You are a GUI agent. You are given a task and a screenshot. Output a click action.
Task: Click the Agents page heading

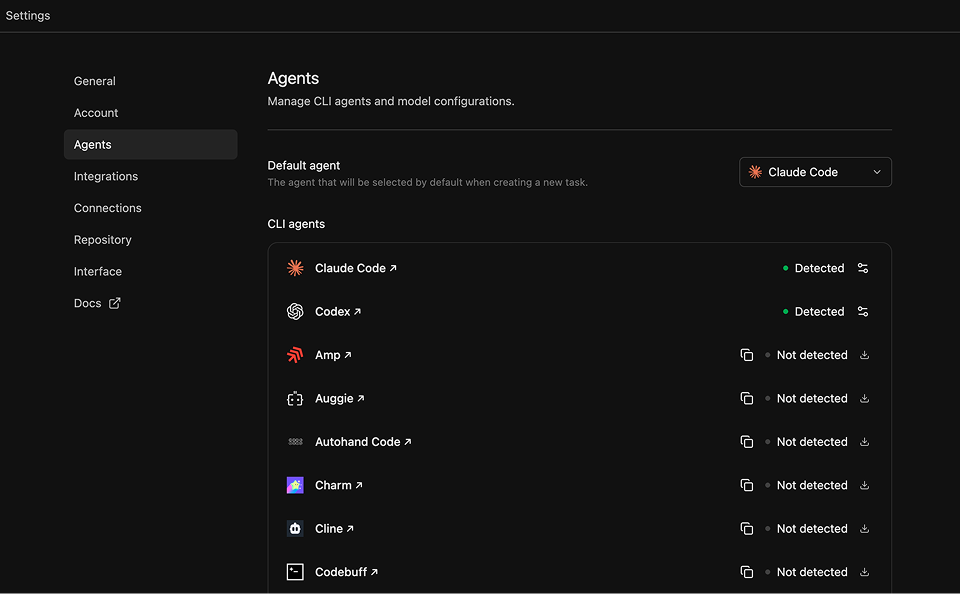pos(293,78)
